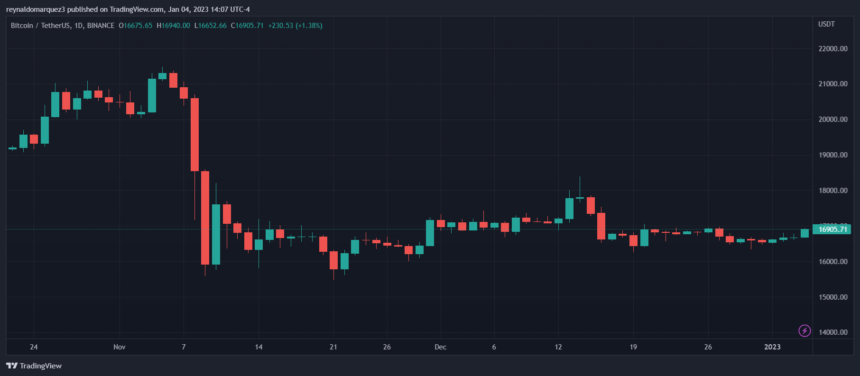Click the 15000.00 price axis label
This screenshot has height=376, width=860.
833,297
